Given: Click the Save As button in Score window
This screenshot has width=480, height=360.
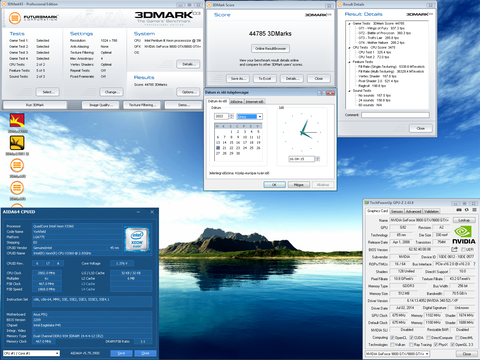Looking at the screenshot, I should [x=237, y=79].
